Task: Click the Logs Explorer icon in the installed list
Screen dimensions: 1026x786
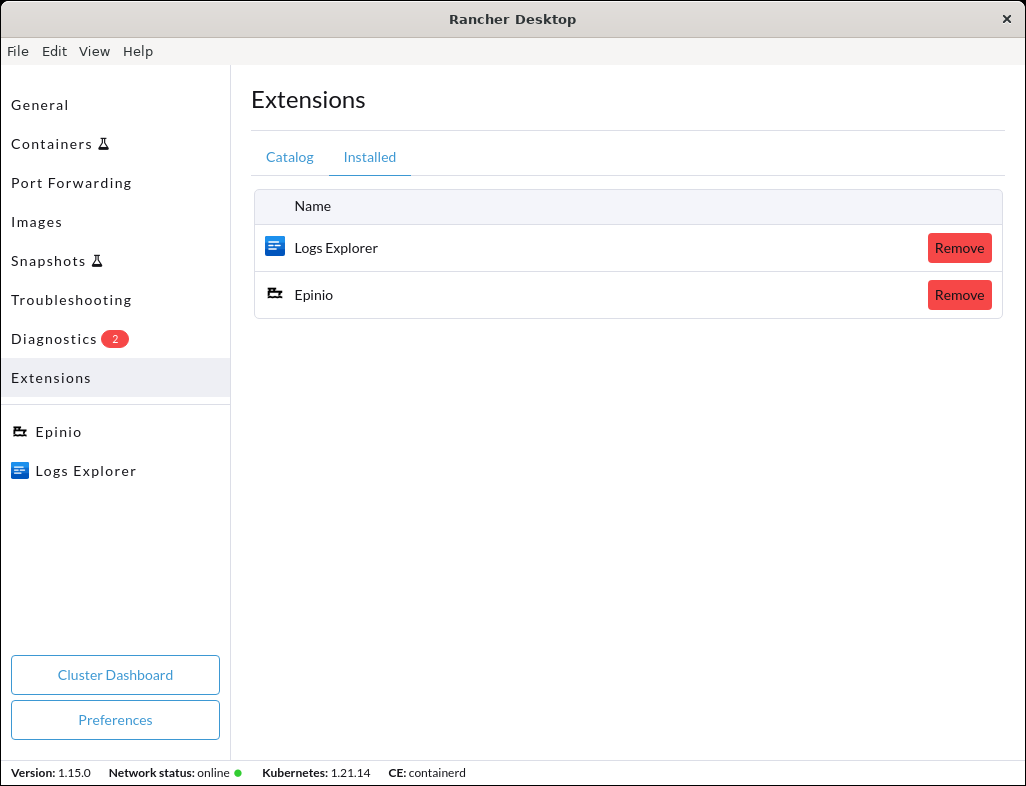Action: [274, 246]
